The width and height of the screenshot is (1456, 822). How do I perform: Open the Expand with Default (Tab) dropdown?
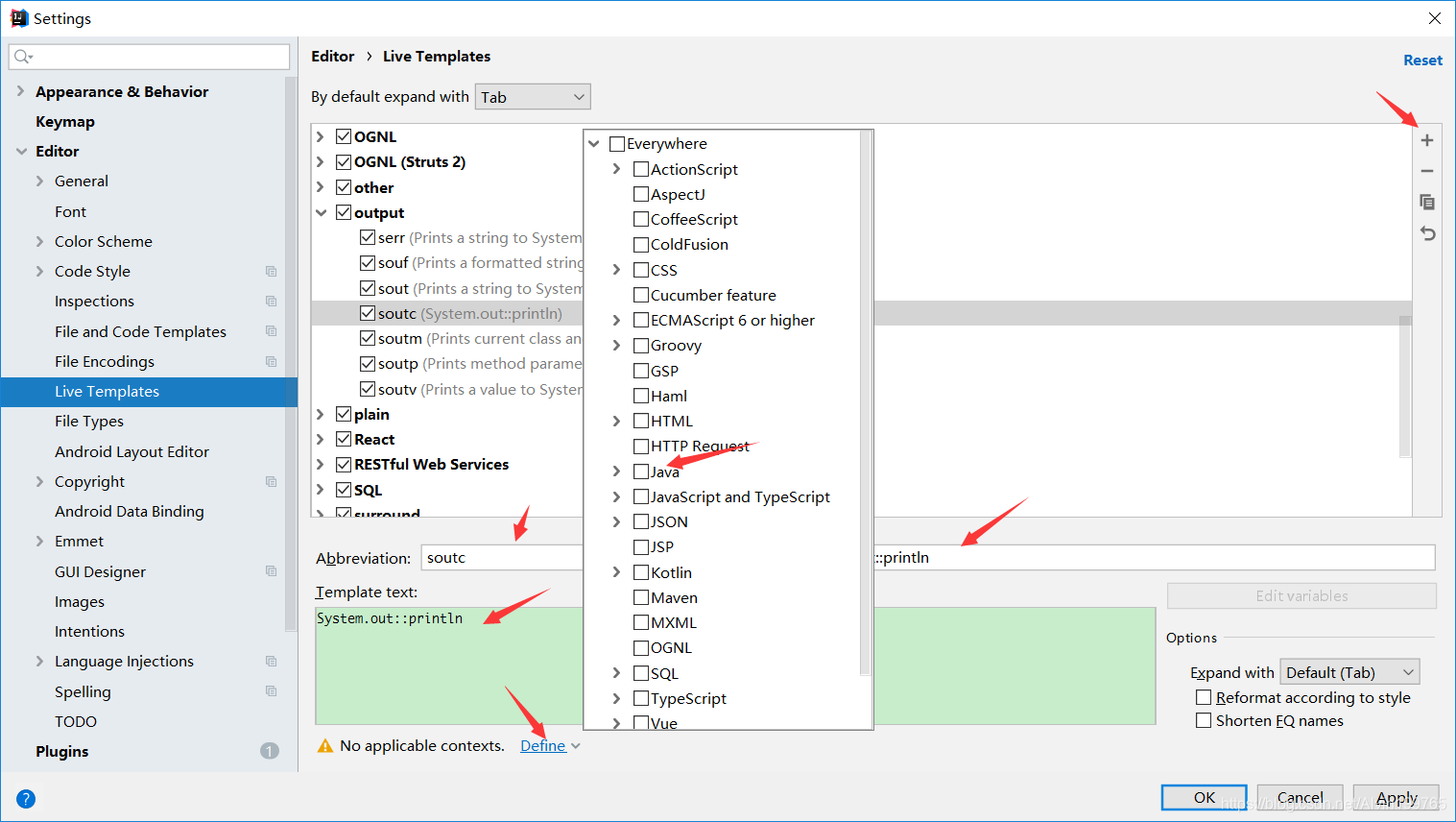[x=1350, y=672]
